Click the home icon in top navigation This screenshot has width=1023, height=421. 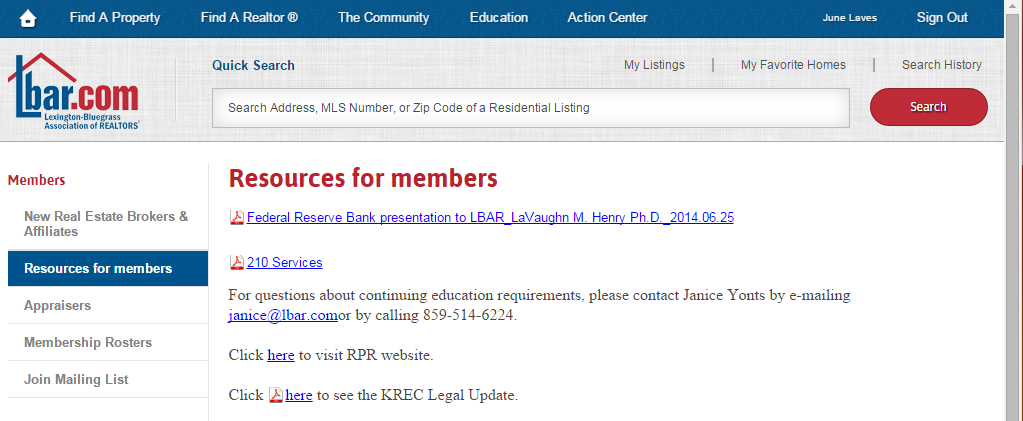coord(28,19)
